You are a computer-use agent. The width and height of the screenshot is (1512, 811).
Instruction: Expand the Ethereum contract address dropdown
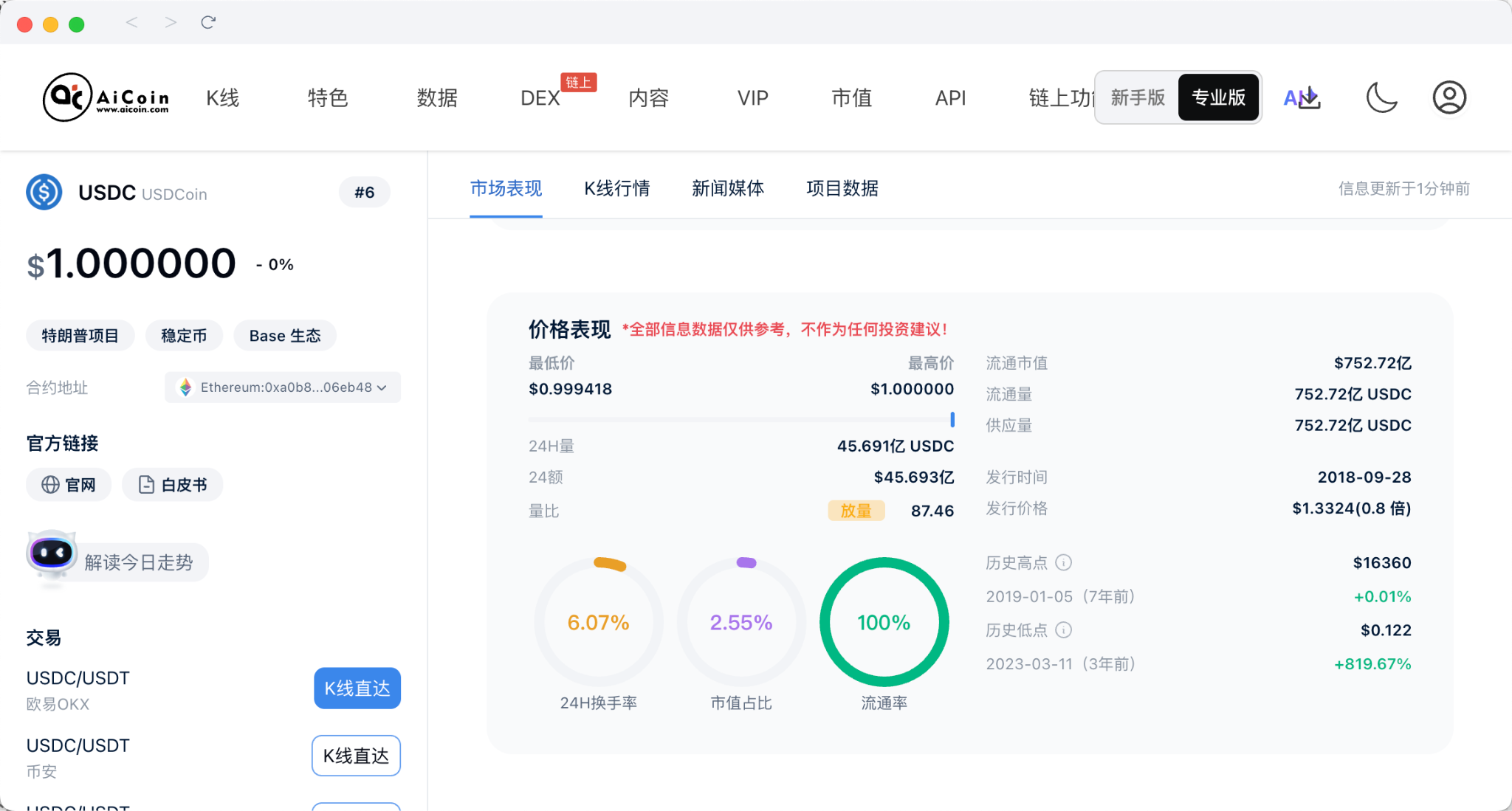coord(283,387)
